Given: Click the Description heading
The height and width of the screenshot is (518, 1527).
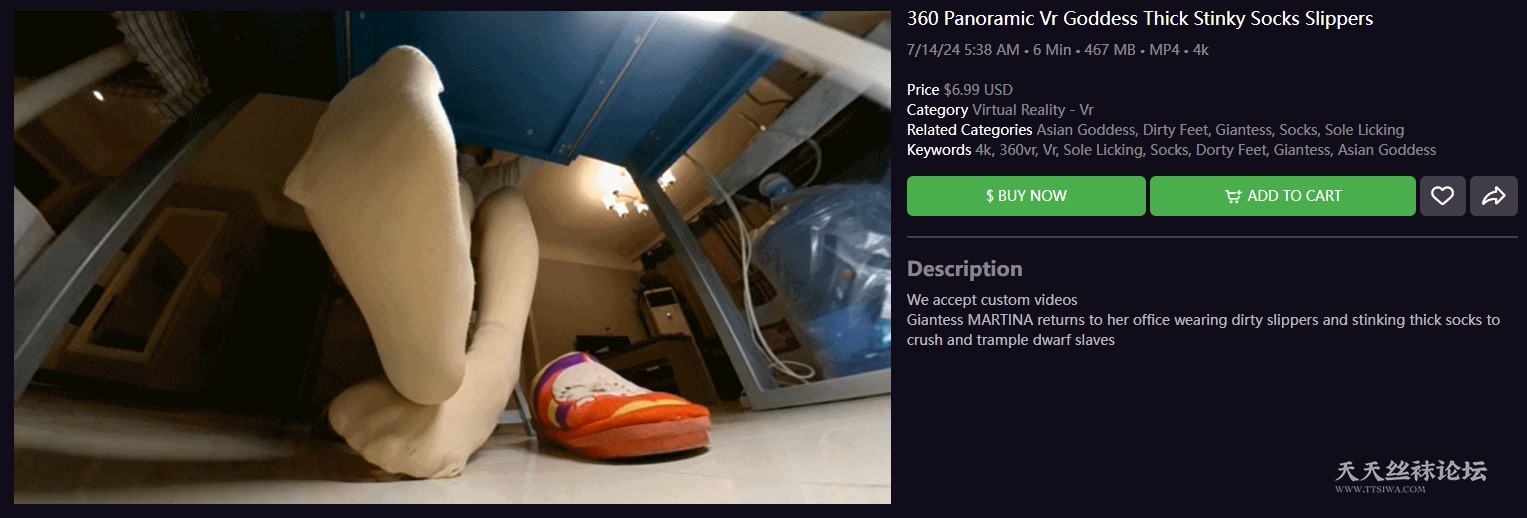Looking at the screenshot, I should (964, 269).
